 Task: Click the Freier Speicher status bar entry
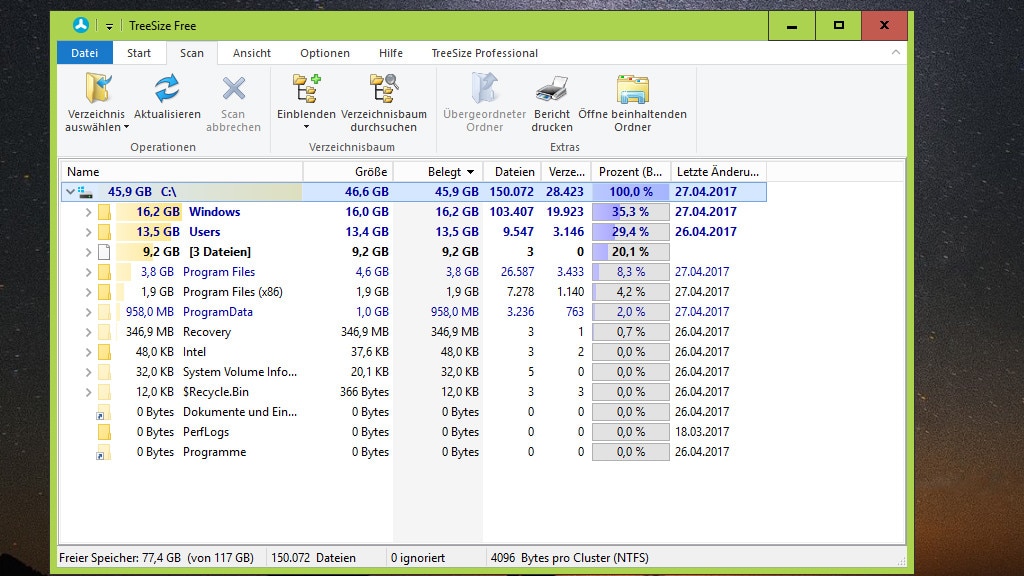[157, 558]
